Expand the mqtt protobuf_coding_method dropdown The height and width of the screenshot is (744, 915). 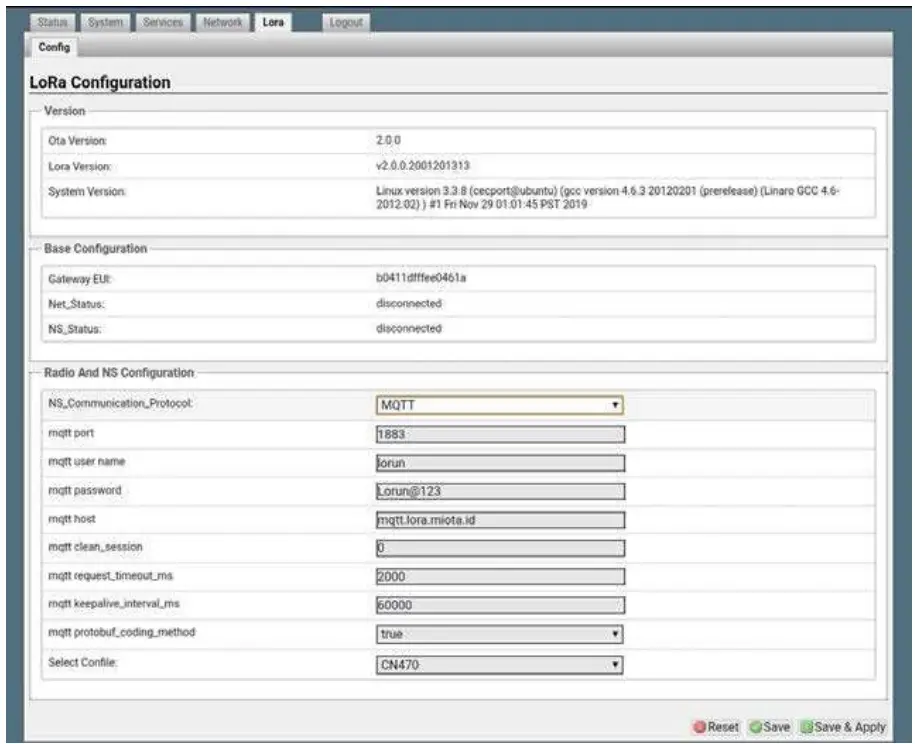499,634
